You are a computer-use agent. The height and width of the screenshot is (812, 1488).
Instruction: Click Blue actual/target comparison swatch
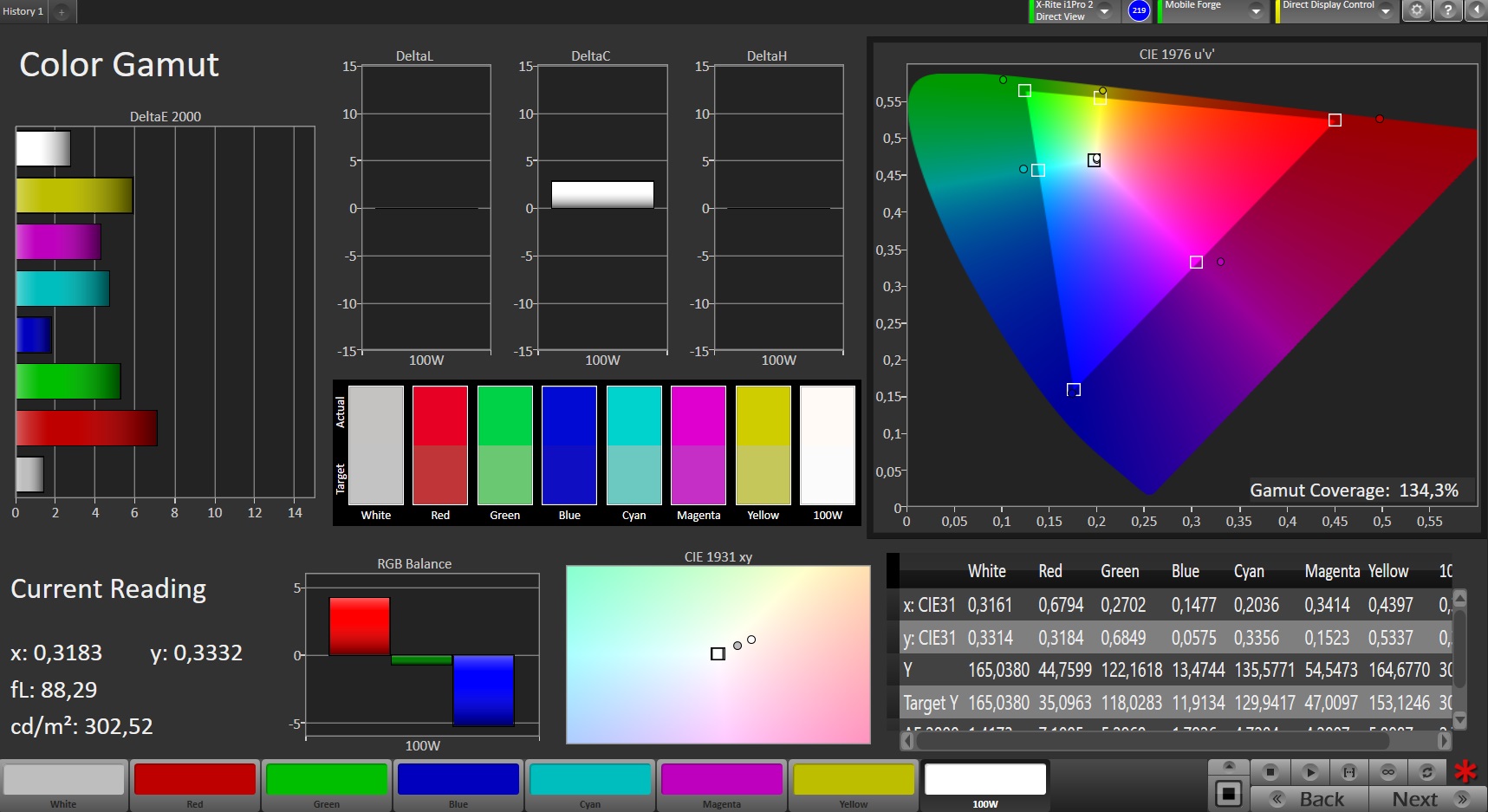[x=569, y=445]
